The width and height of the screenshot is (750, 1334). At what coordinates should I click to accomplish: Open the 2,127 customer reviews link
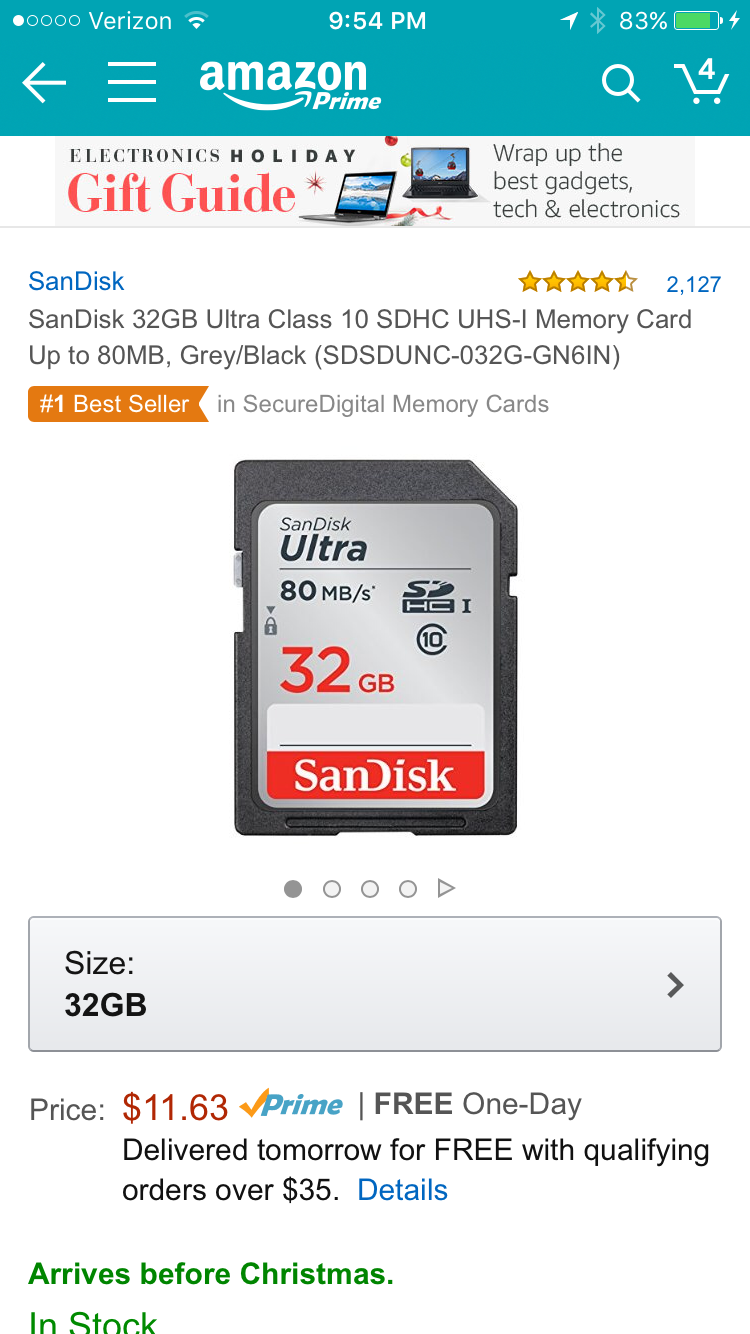(x=693, y=284)
